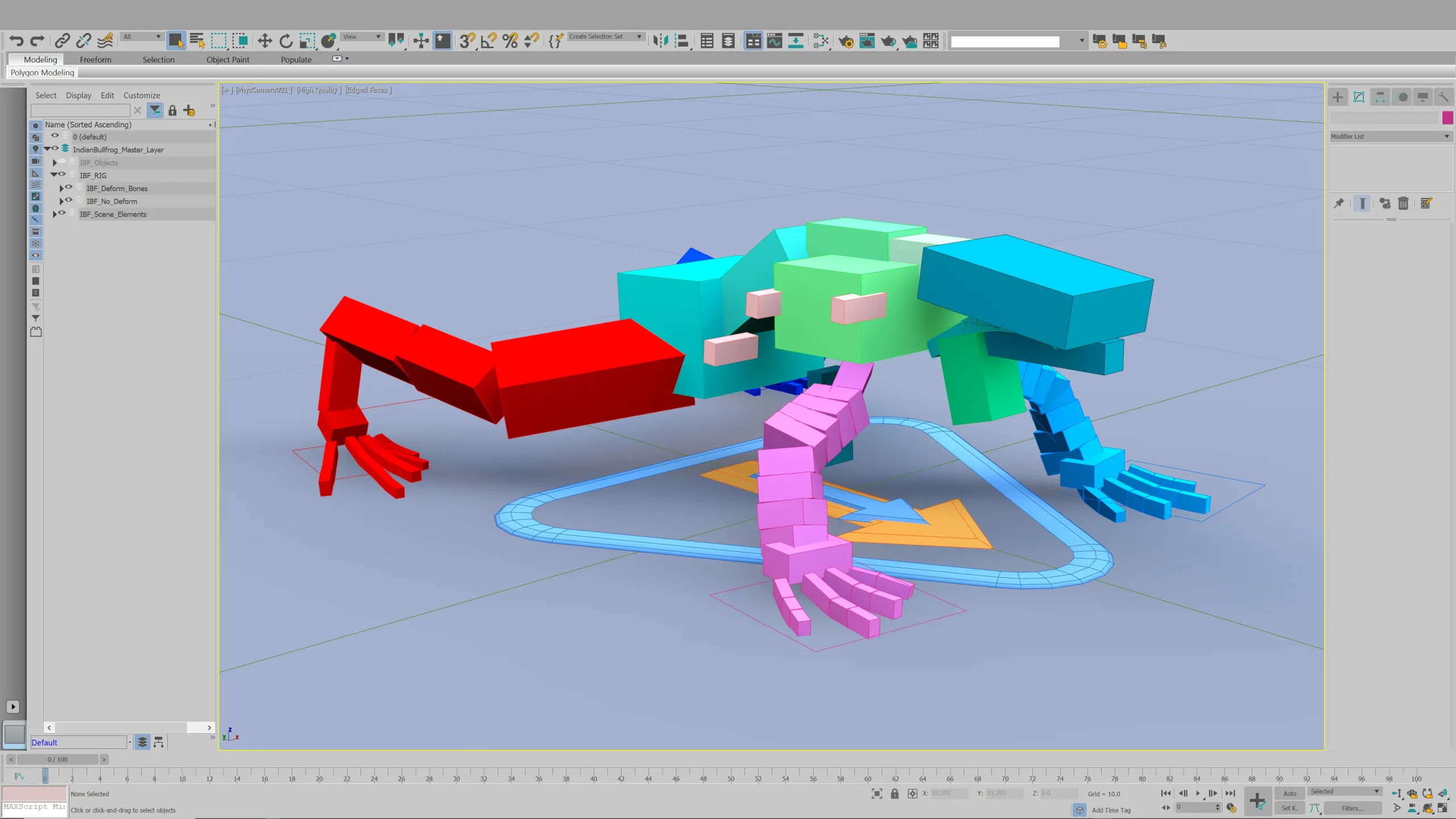The image size is (1456, 819).
Task: Toggle visibility of IBF_No_Deform
Action: [x=69, y=201]
